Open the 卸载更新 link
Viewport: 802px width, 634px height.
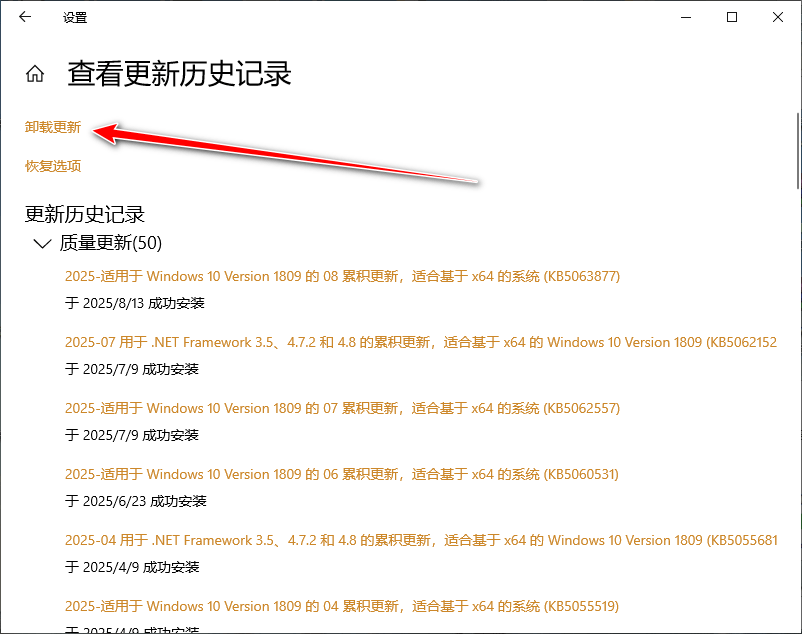53,128
